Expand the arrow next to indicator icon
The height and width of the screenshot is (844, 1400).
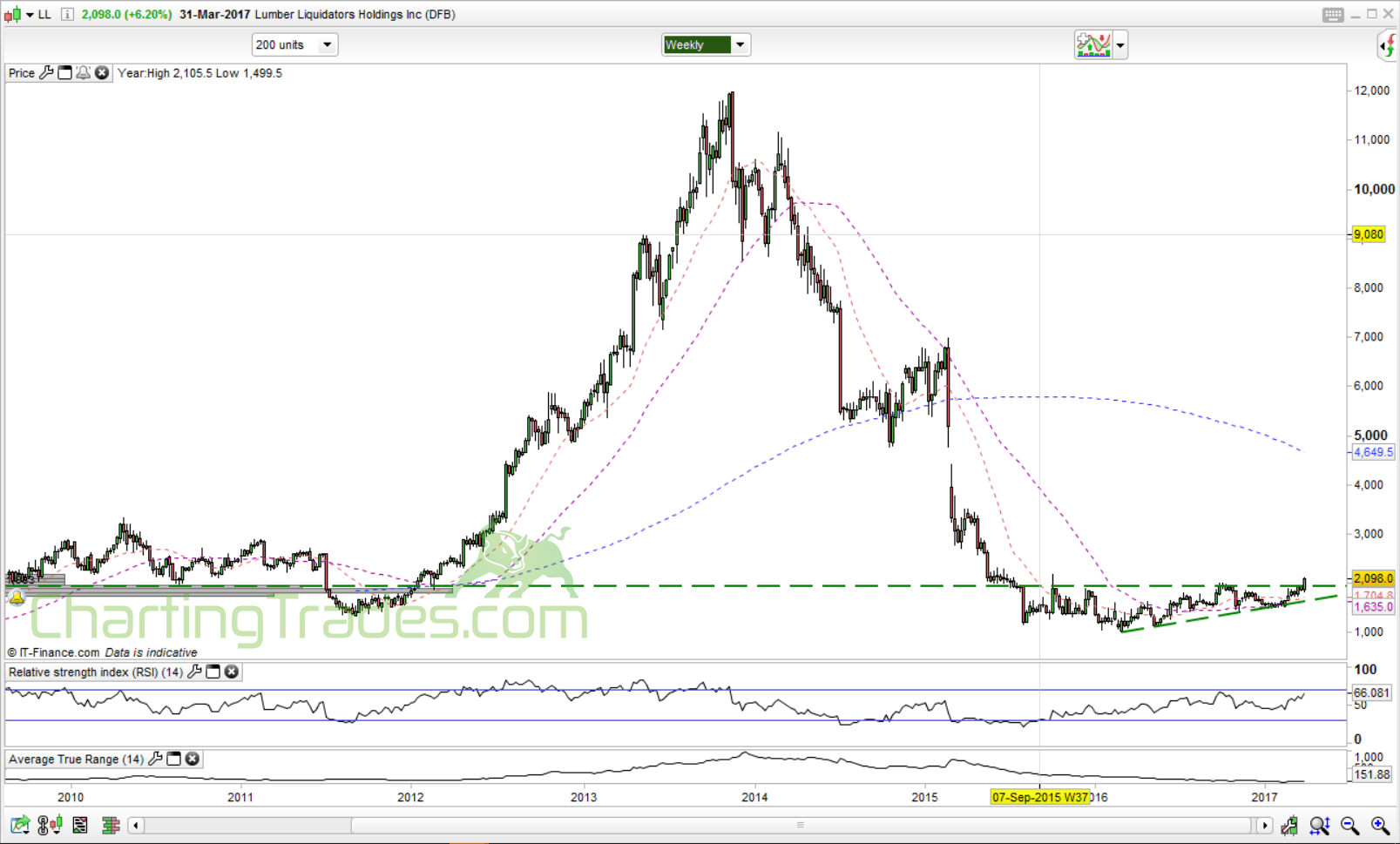1120,44
